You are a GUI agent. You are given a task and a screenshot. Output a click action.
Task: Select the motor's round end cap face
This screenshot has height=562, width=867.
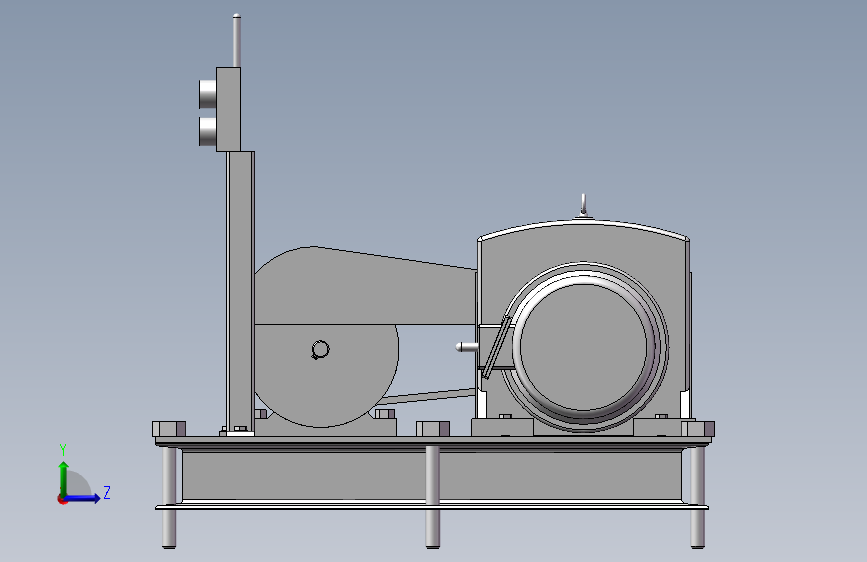[583, 346]
